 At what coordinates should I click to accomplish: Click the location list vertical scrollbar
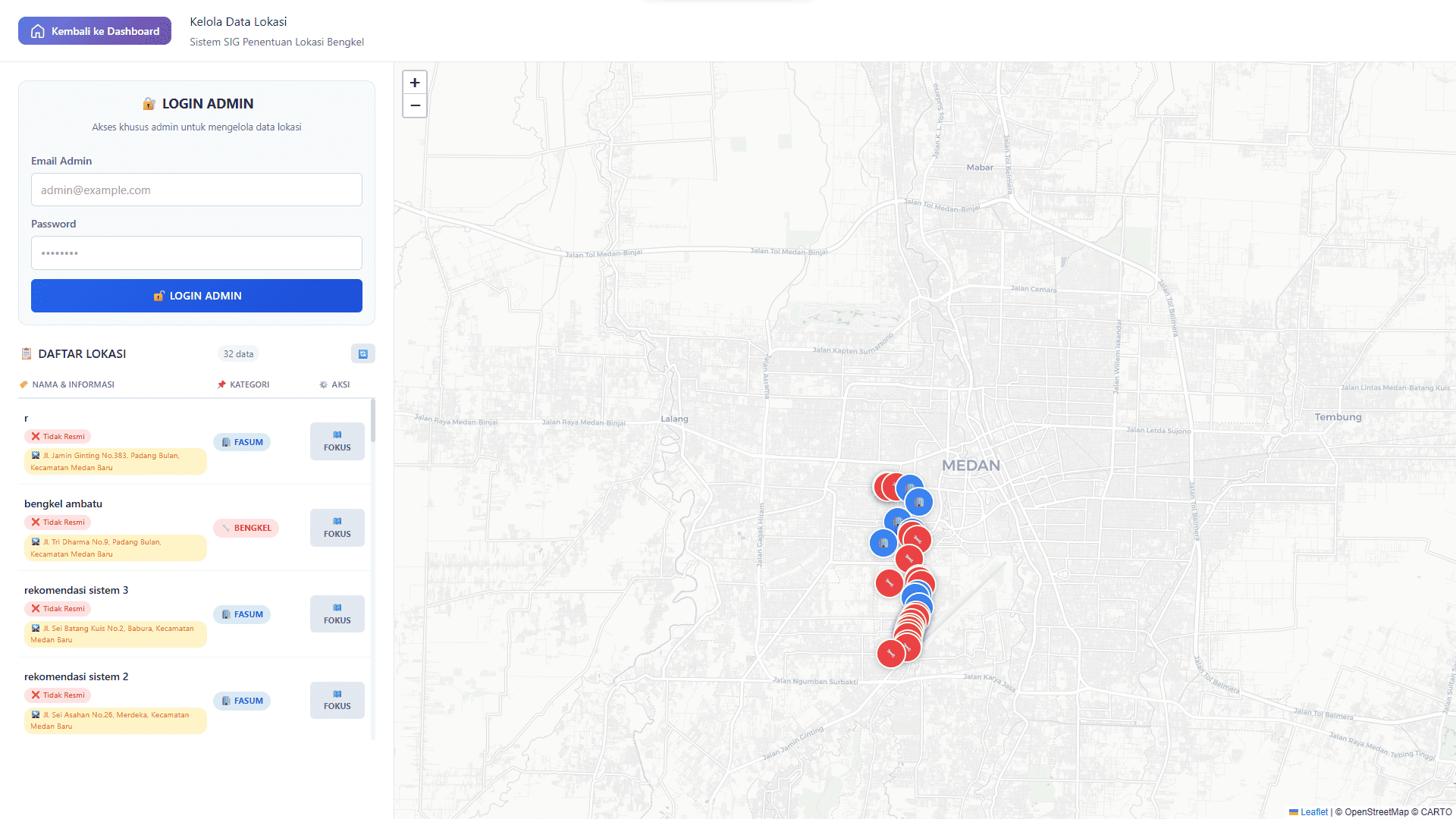372,421
